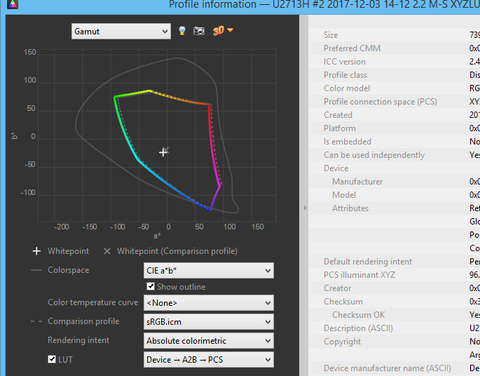
Task: Open the orange 3D view icon
Action: pyautogui.click(x=218, y=31)
